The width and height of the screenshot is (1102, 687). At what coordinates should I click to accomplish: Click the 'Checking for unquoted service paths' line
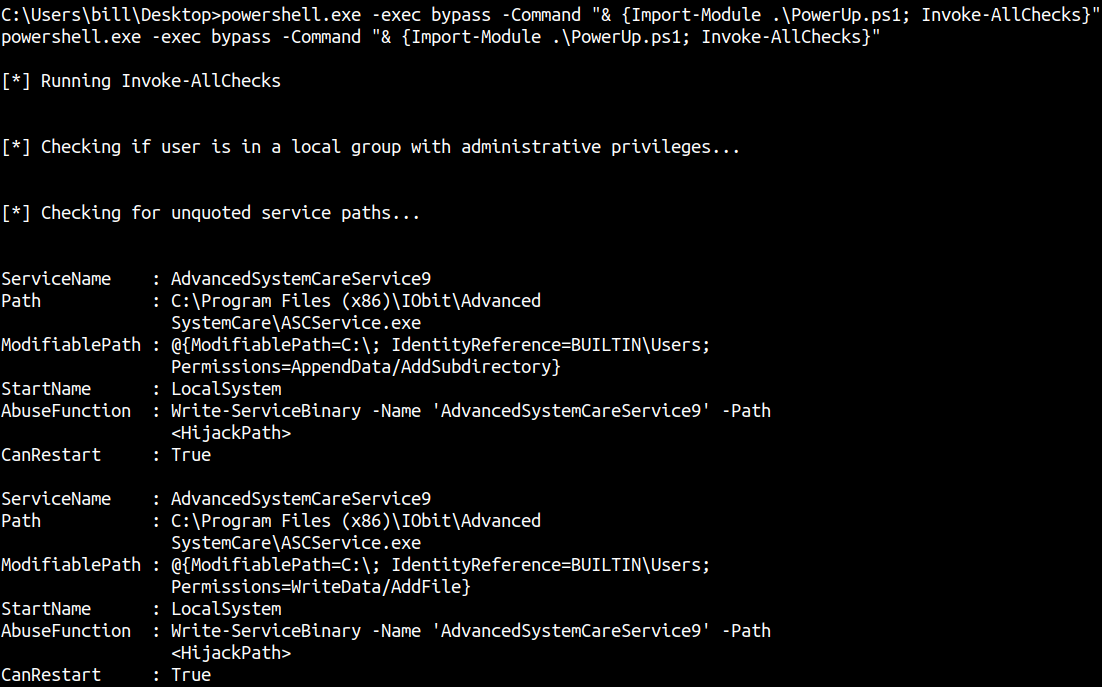click(x=211, y=214)
